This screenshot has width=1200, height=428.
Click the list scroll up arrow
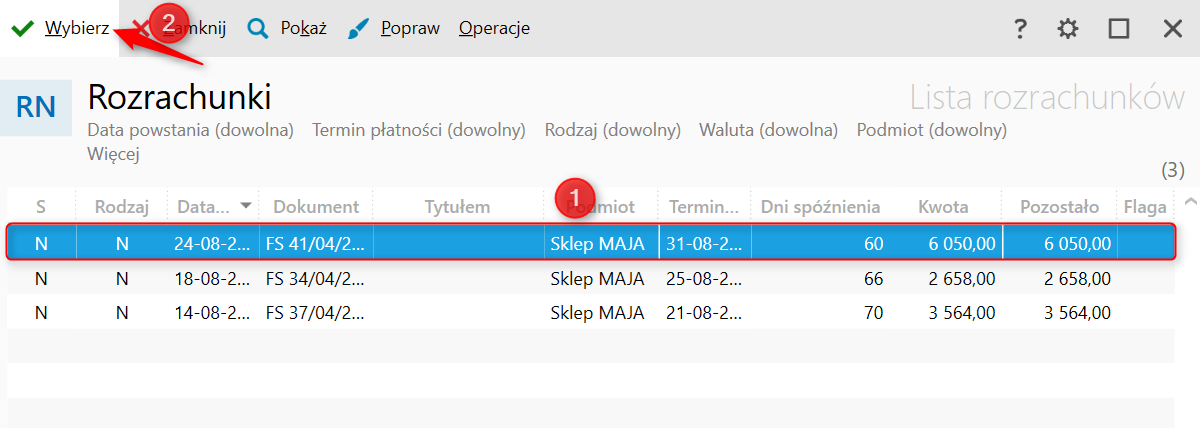click(x=1189, y=202)
